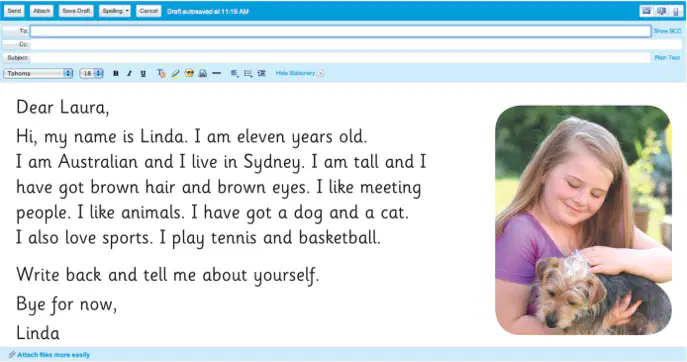Screen dimensions: 687x362
Task: Click the Attach files more easily link
Action: point(53,355)
